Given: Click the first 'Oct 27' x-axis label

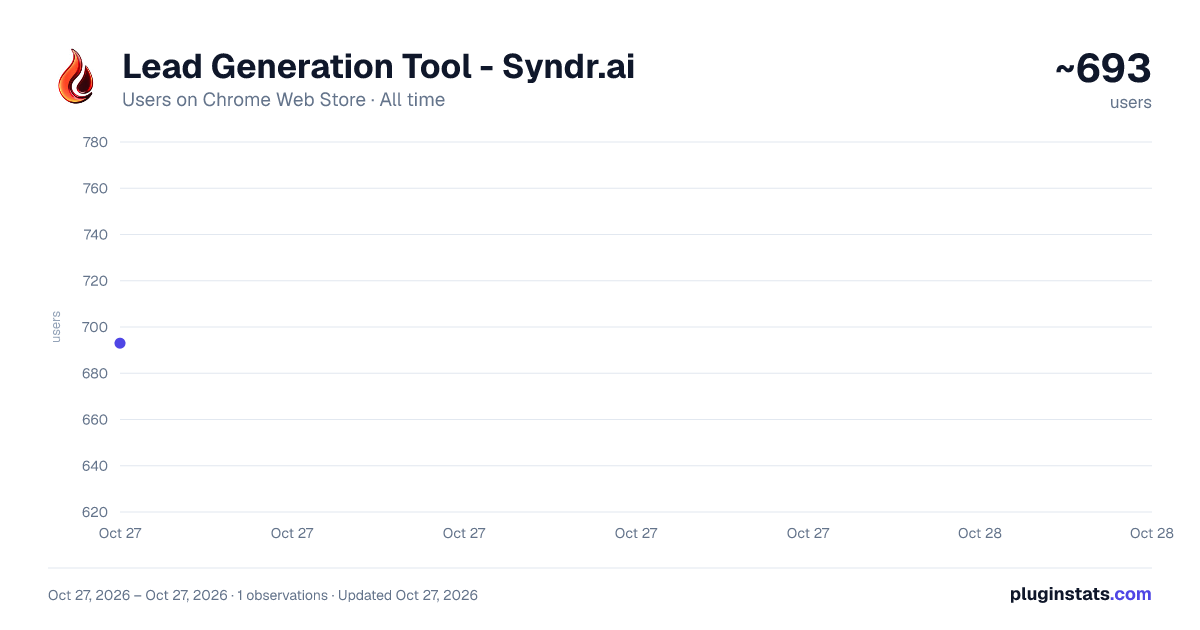Looking at the screenshot, I should 120,533.
